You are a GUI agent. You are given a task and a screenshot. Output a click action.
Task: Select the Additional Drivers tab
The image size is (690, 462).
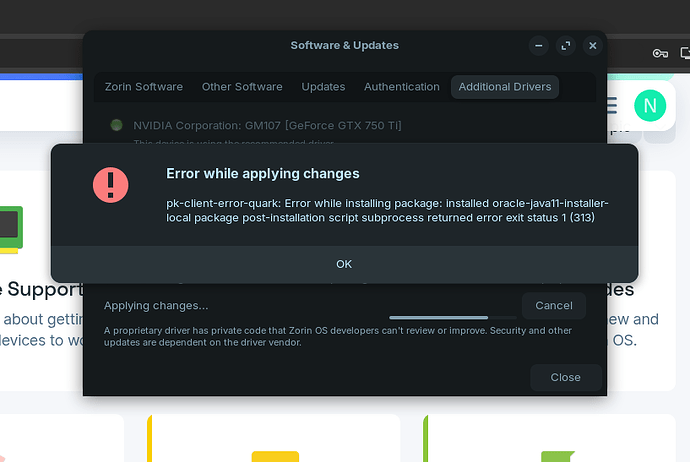pos(504,87)
